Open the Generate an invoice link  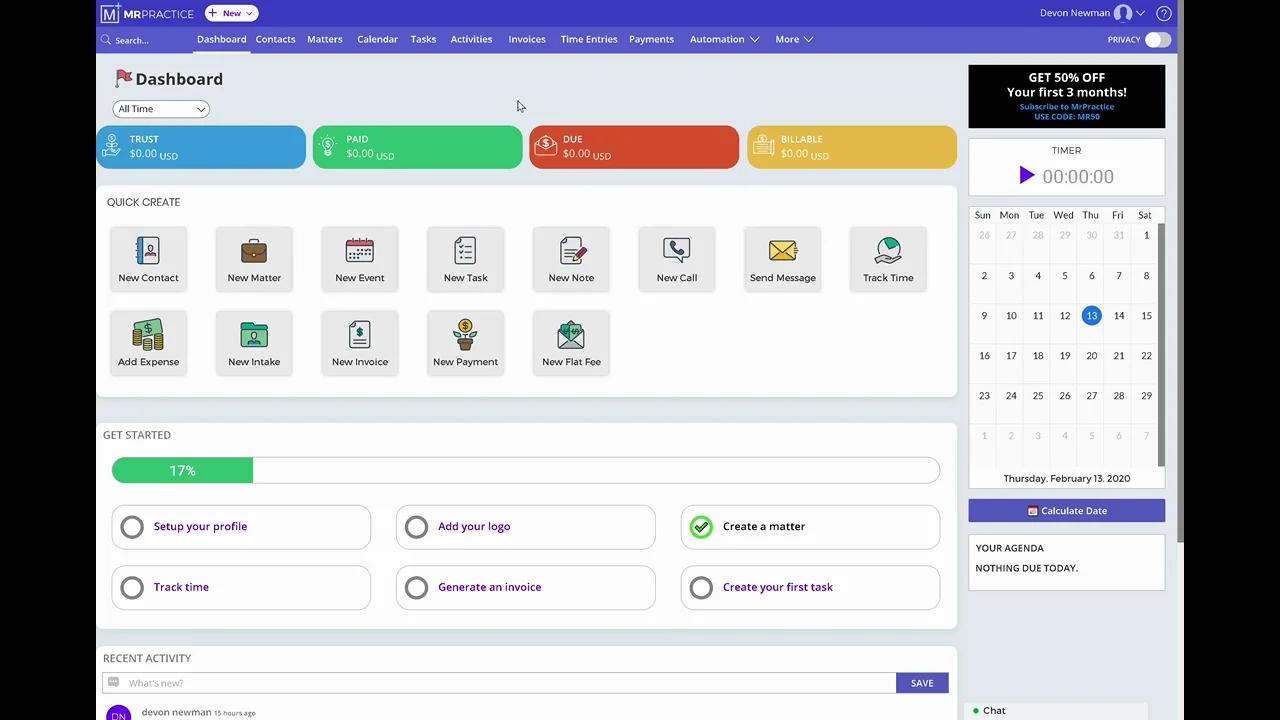pyautogui.click(x=489, y=588)
